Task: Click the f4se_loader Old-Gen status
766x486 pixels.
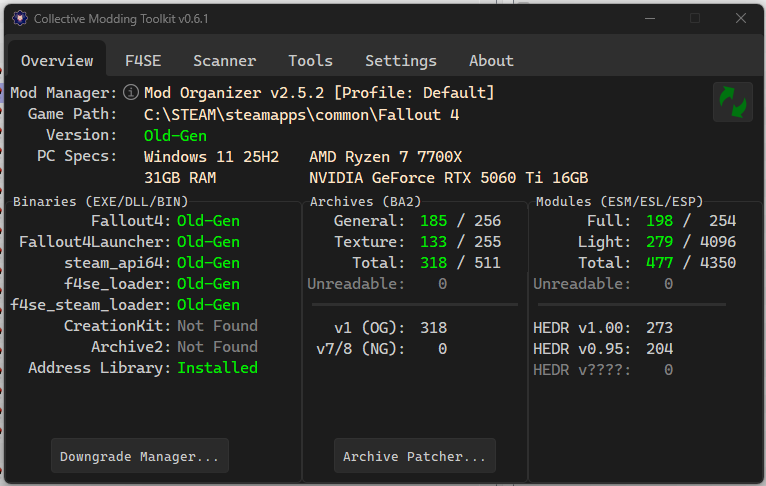Action: click(x=208, y=284)
